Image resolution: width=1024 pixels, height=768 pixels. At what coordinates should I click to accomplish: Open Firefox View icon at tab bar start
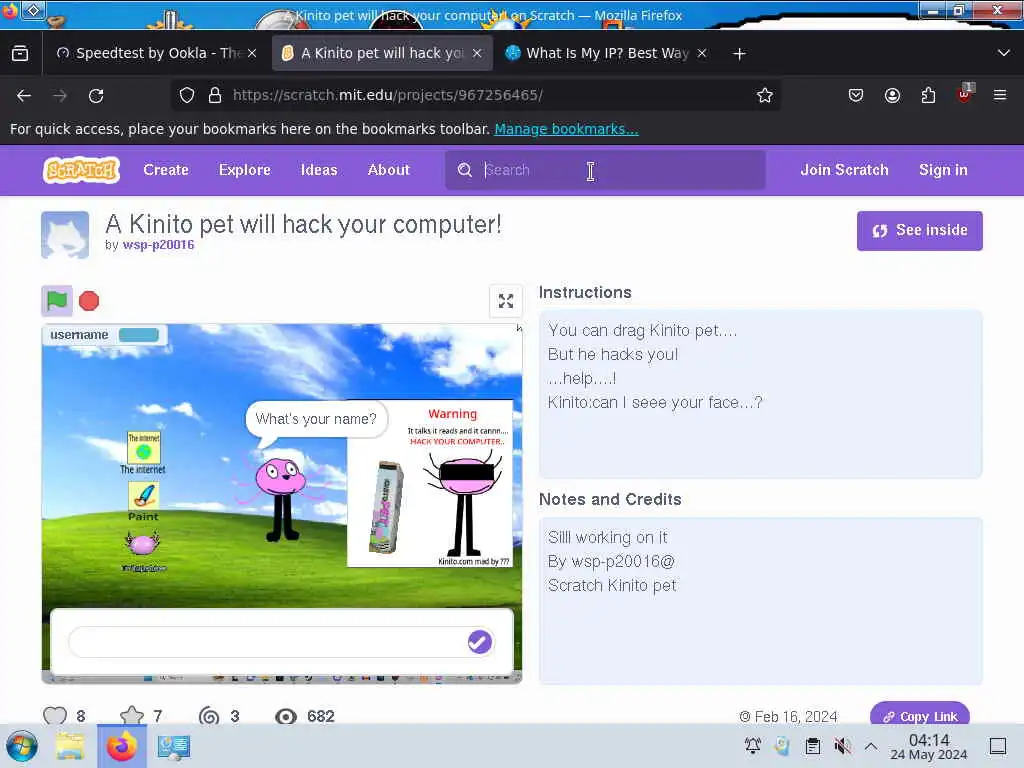[20, 53]
